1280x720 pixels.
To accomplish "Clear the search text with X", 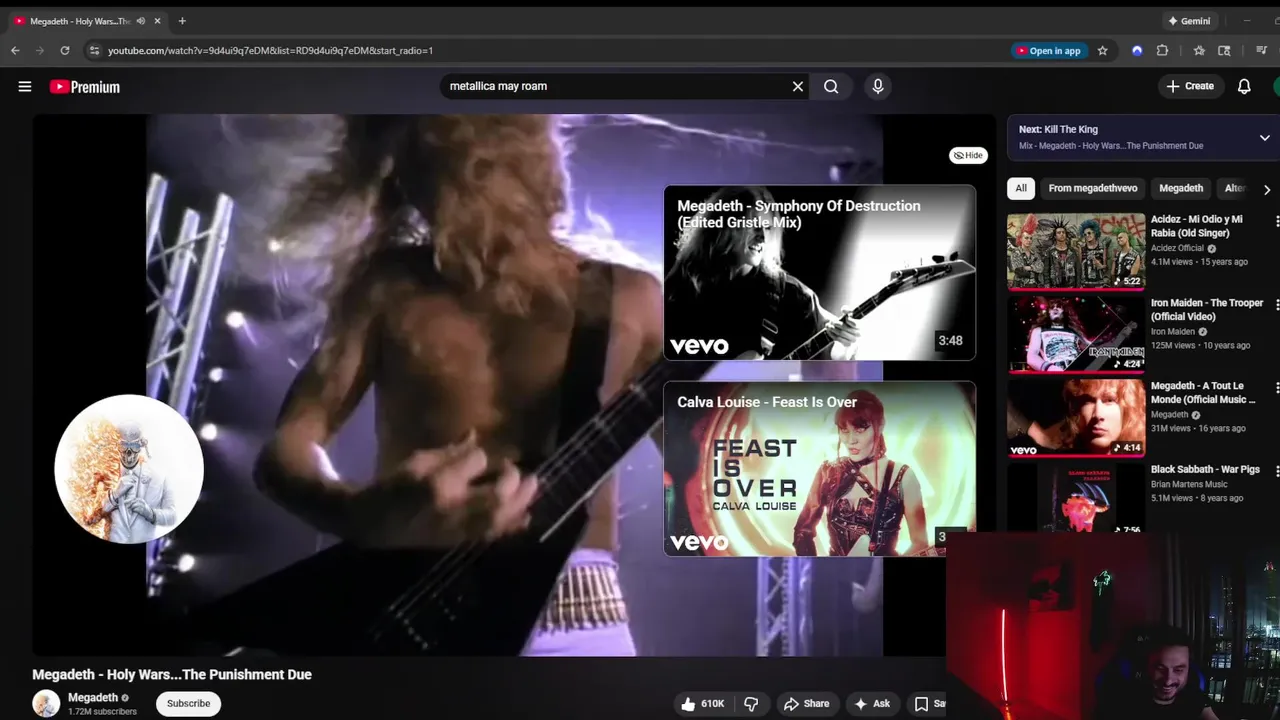I will tap(798, 86).
